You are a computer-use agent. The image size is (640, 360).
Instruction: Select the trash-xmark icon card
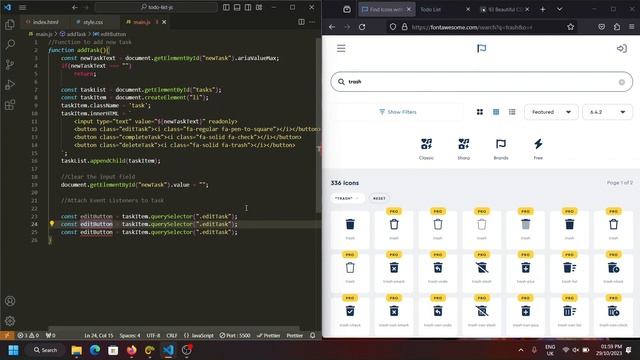click(394, 272)
